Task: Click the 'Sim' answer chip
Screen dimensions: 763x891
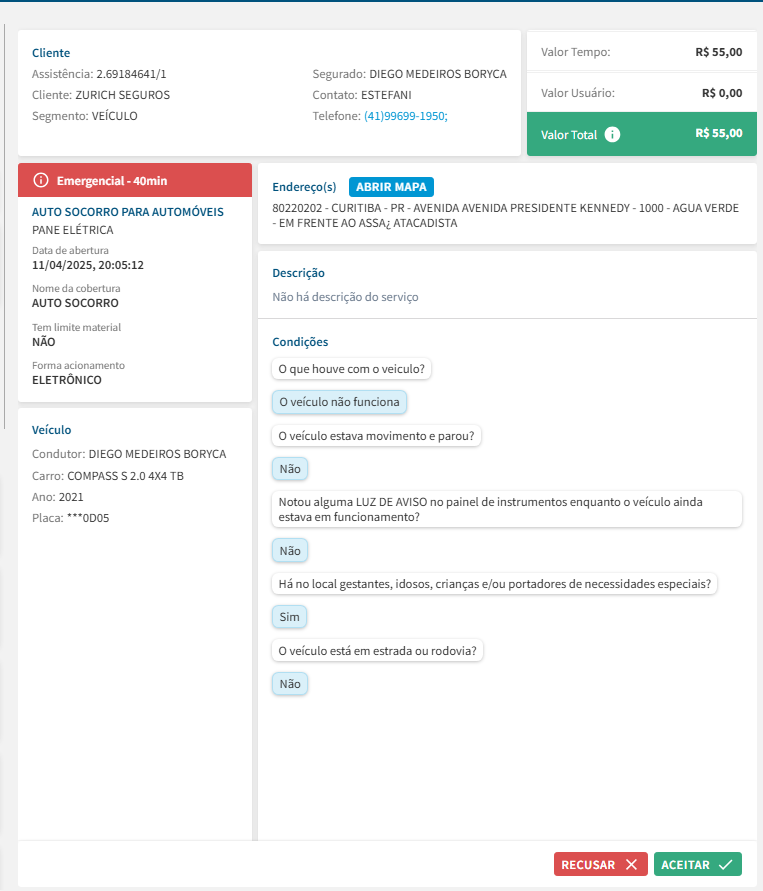Action: (289, 617)
